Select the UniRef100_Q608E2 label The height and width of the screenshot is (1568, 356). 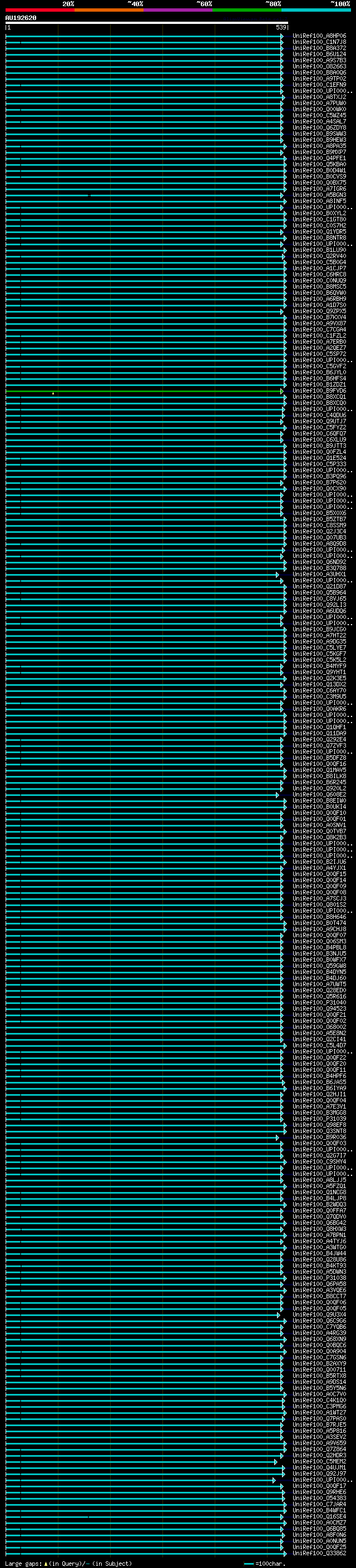click(319, 794)
